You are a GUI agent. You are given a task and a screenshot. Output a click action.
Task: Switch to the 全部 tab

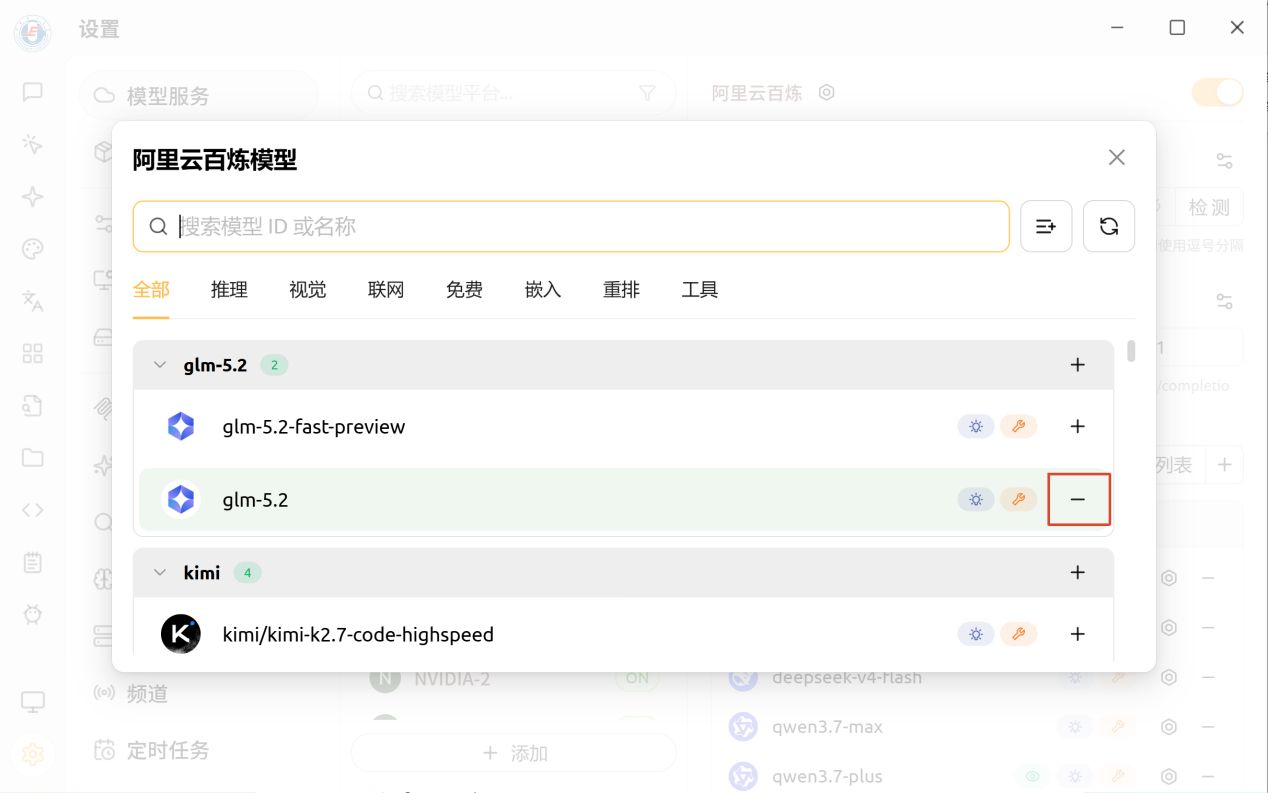click(151, 290)
